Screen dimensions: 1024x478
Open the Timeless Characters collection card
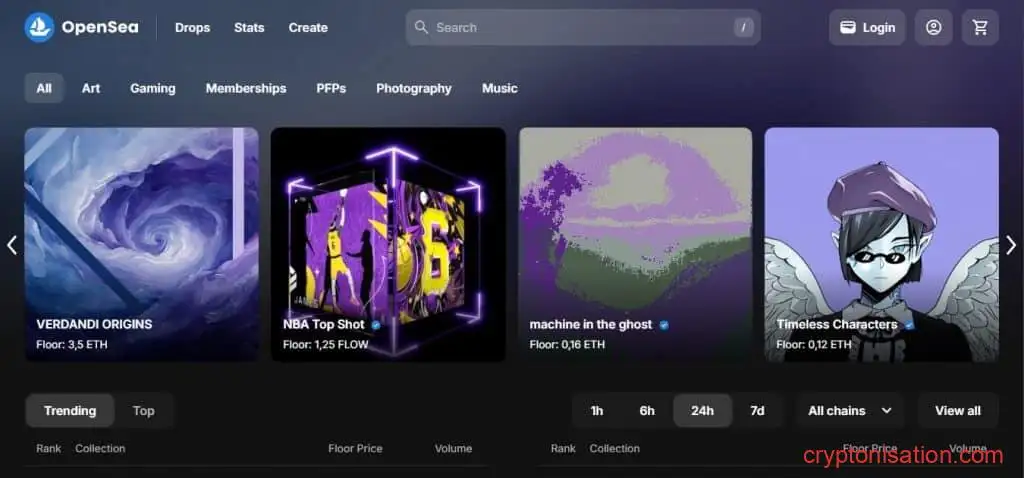tap(882, 244)
